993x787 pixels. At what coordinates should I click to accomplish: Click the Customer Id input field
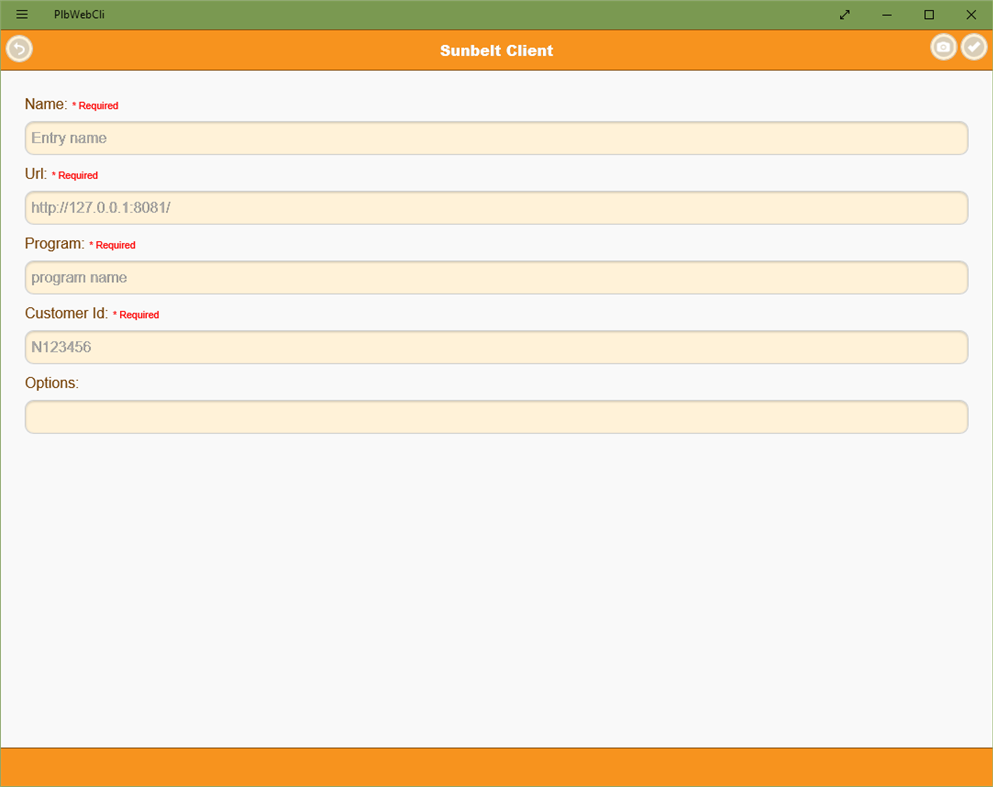click(496, 347)
